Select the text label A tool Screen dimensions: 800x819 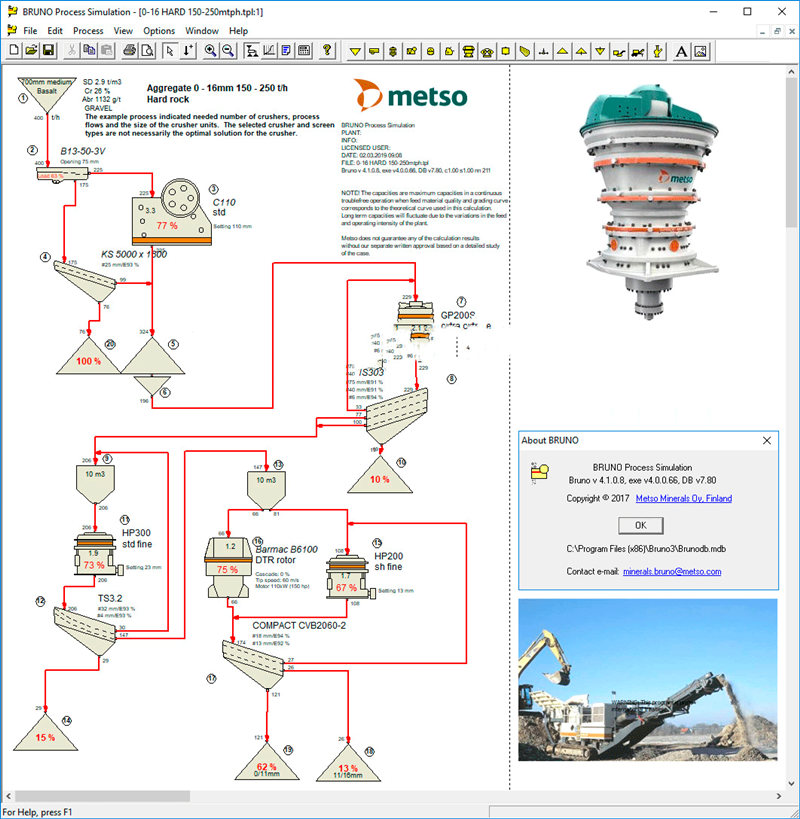pos(681,51)
